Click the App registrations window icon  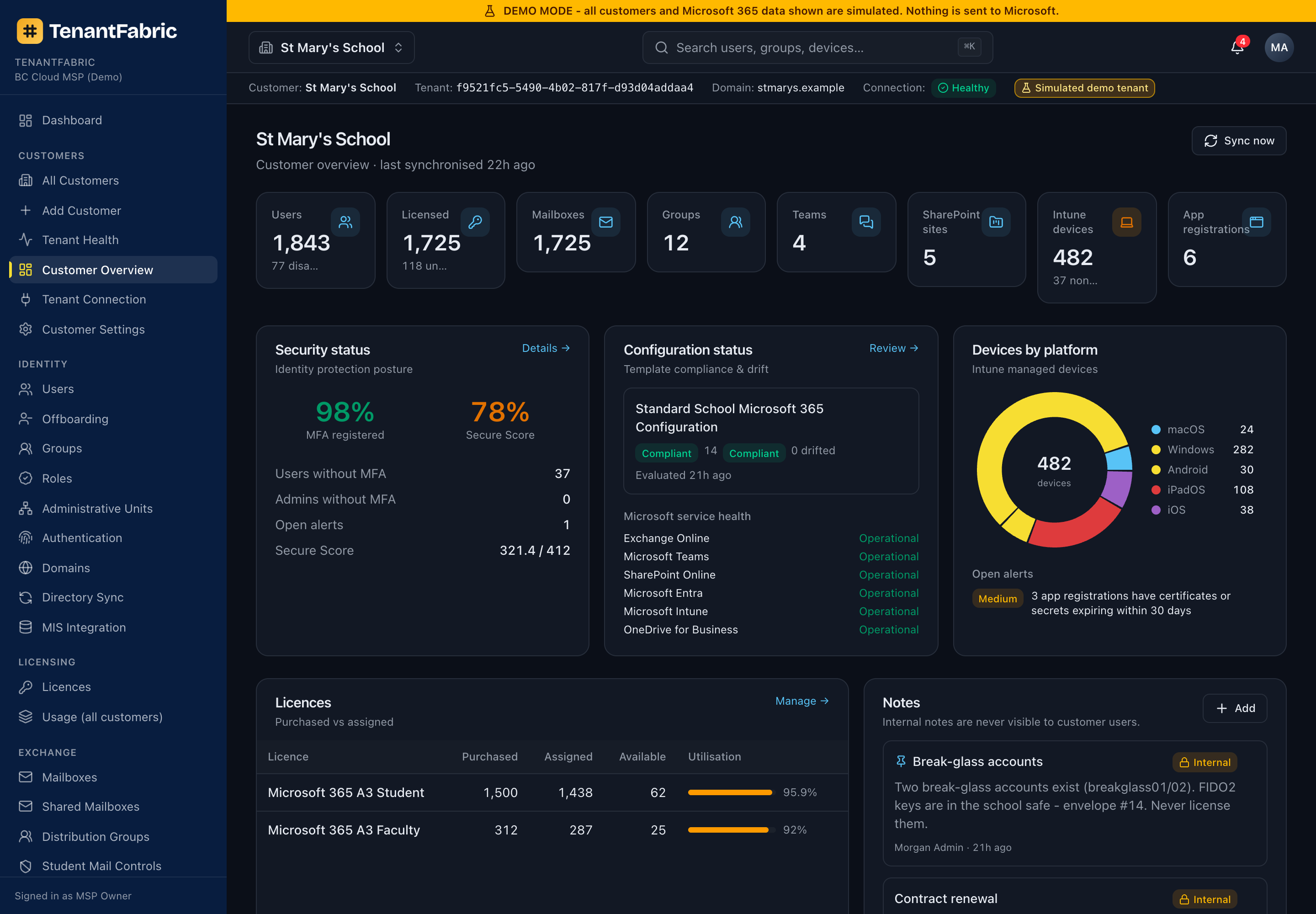(1257, 222)
